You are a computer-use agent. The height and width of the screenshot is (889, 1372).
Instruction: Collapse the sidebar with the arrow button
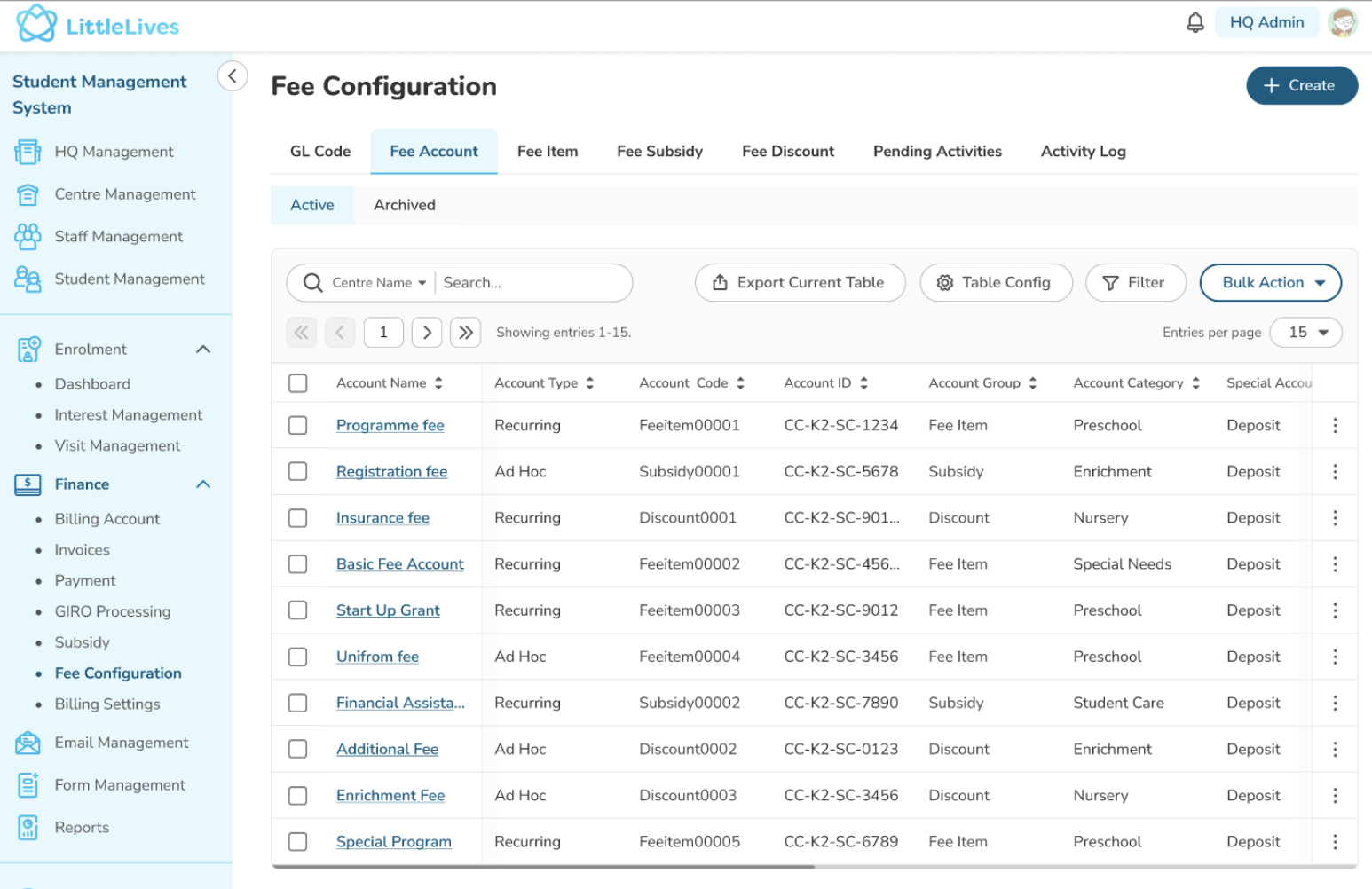tap(233, 76)
